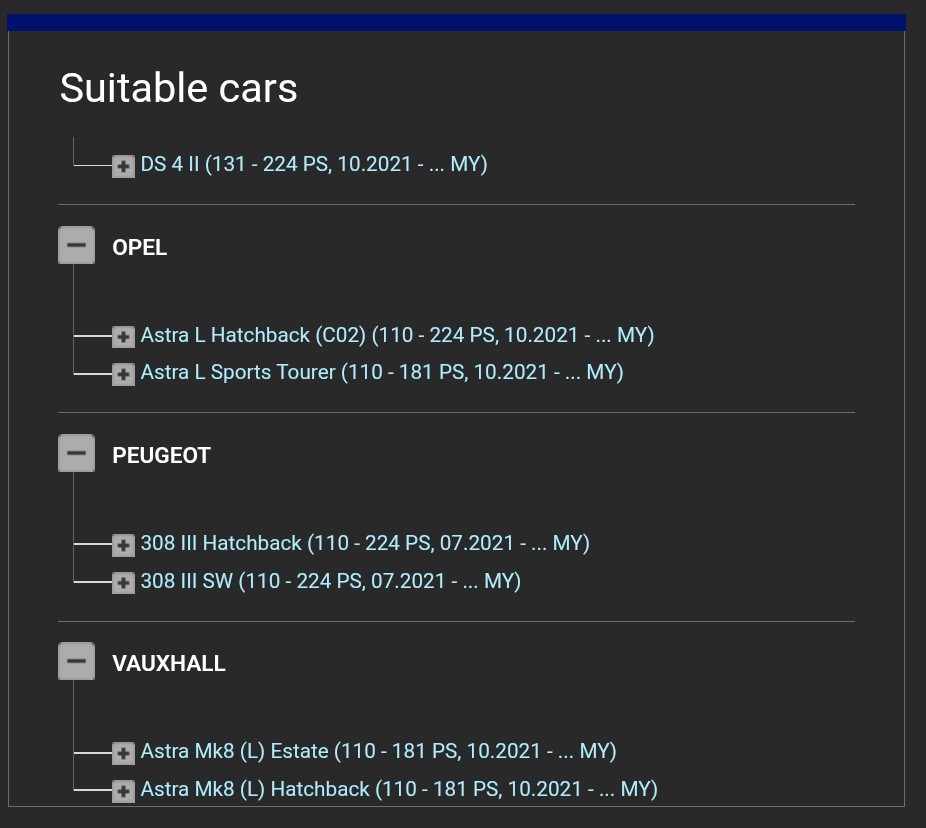Collapse the PEUGEOT brand section

coord(77,454)
